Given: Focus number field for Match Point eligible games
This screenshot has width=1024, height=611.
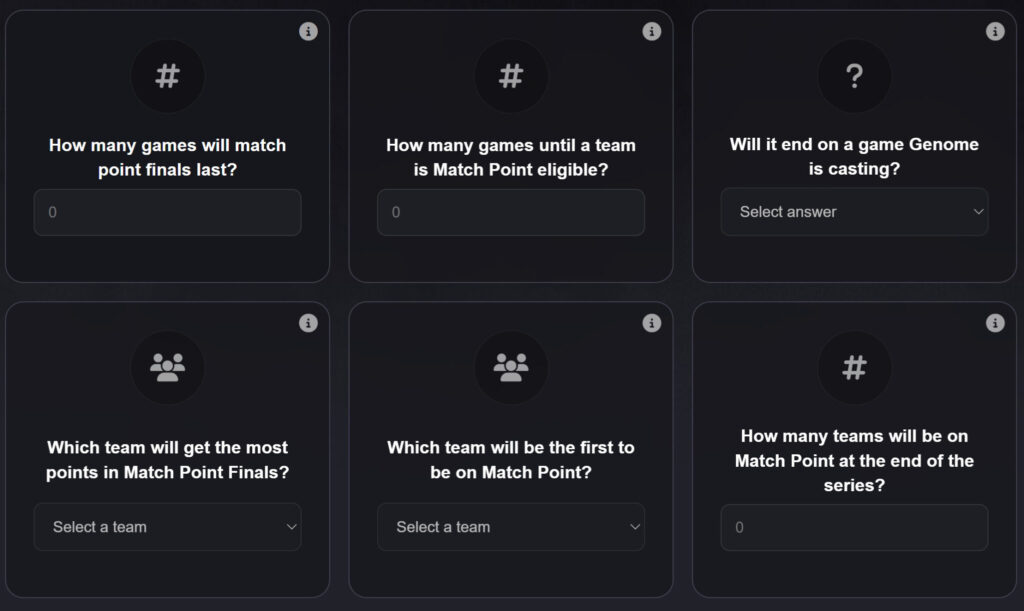Looking at the screenshot, I should [511, 212].
